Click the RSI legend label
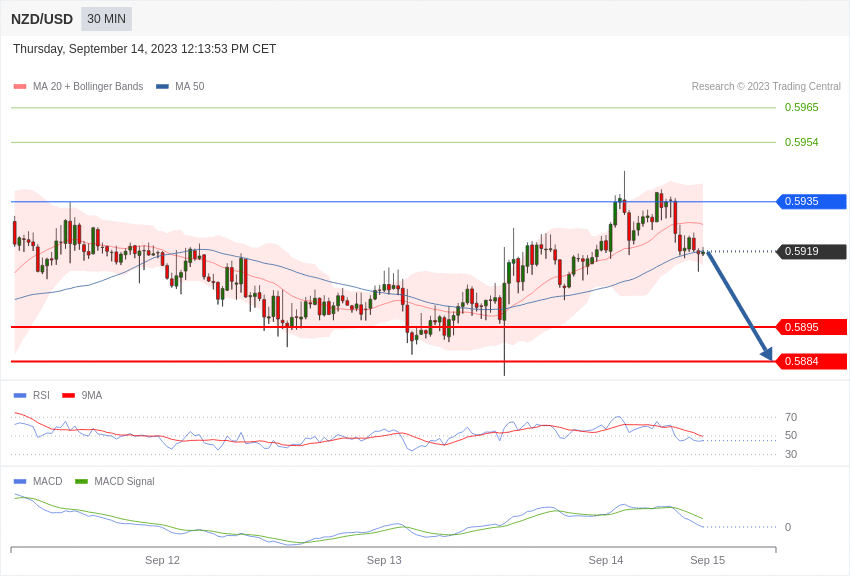Screen dimensions: 850x576 (x=41, y=396)
